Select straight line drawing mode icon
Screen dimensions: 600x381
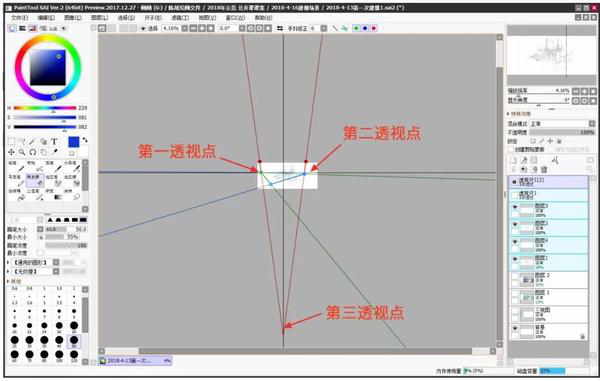(x=335, y=28)
